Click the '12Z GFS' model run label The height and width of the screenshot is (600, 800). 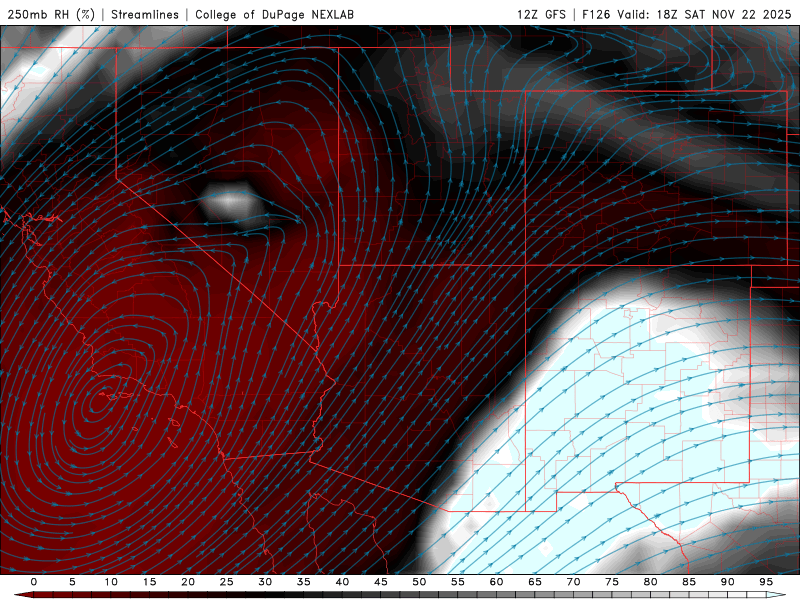pos(541,14)
